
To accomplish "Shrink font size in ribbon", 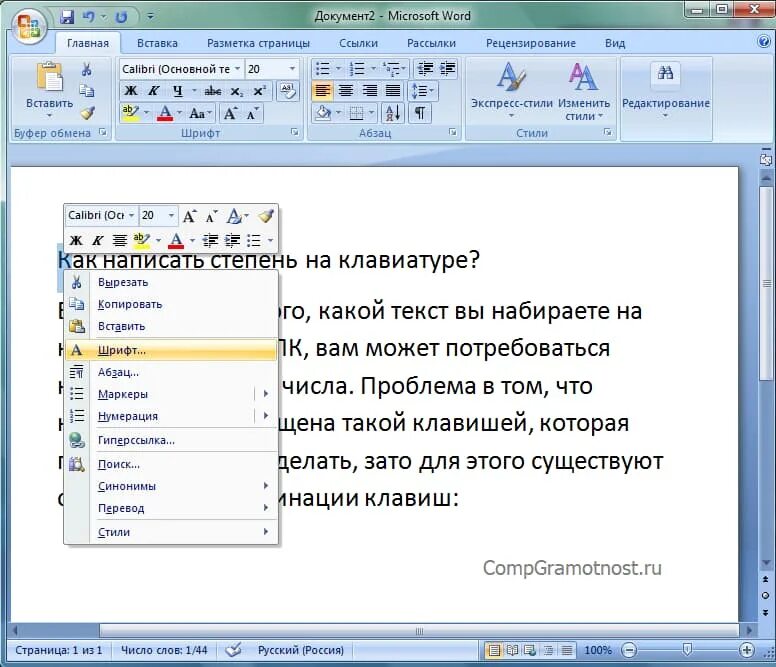I will click(252, 114).
